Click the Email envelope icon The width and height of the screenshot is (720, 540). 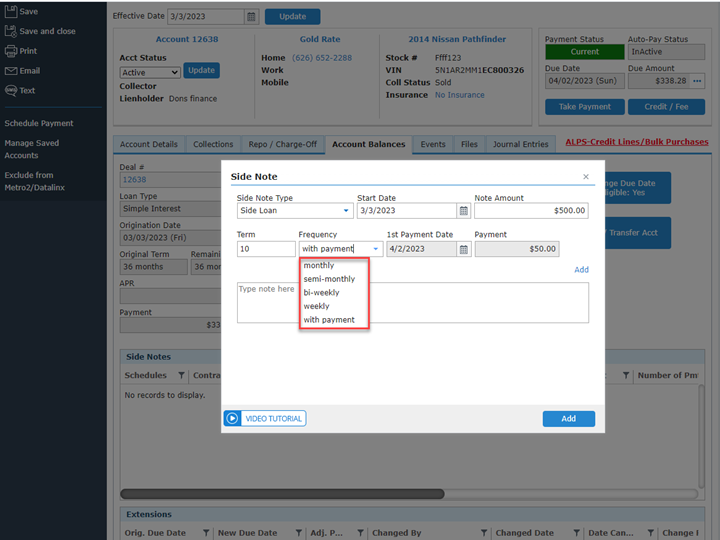coord(11,71)
